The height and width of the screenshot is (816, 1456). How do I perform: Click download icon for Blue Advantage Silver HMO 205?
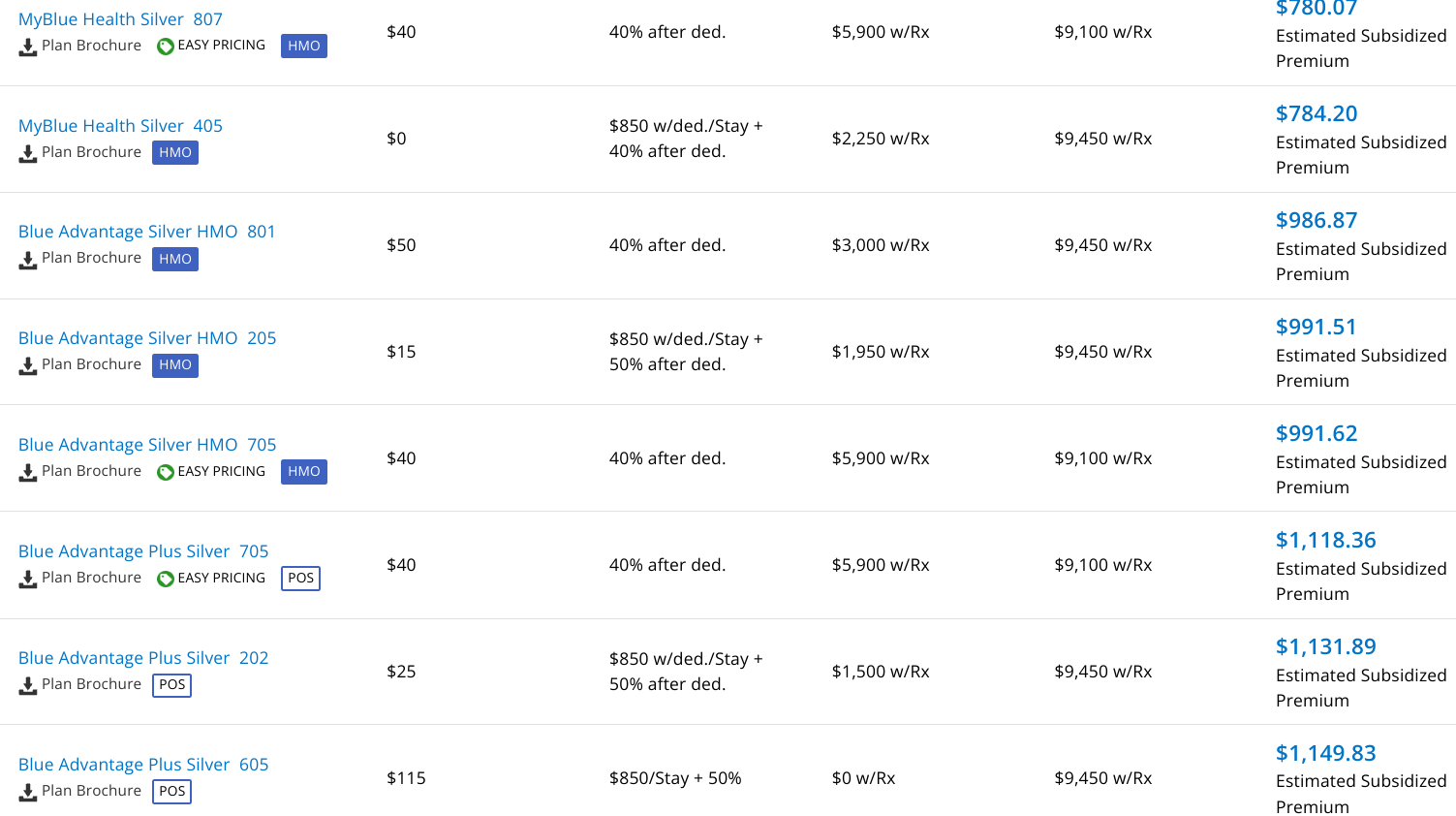(28, 365)
